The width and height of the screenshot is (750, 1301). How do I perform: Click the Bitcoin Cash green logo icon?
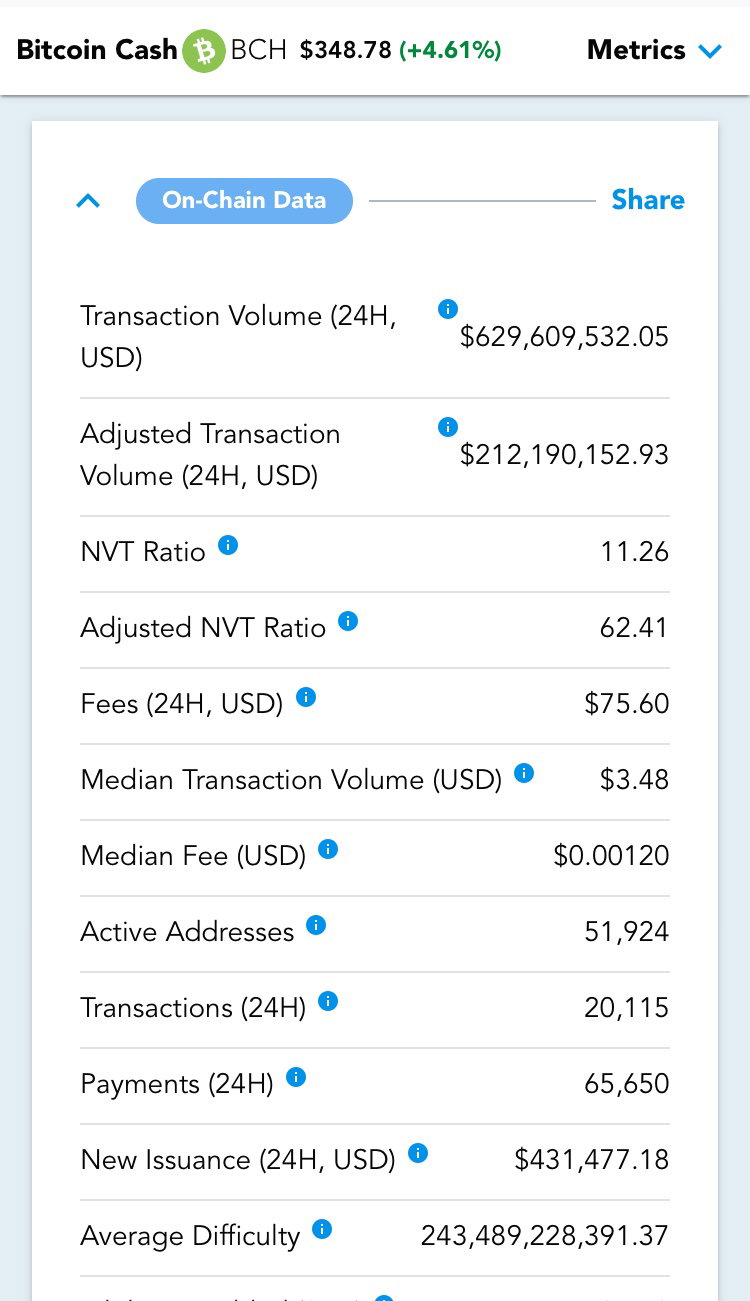pos(204,50)
